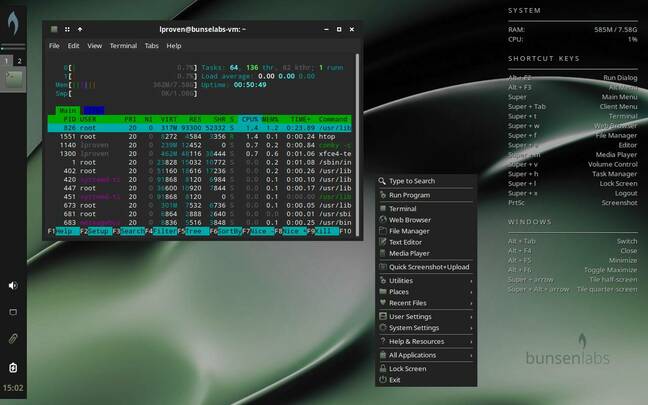Image resolution: width=648 pixels, height=405 pixels.
Task: Switch to workspace 2 in the pager
Action: click(x=18, y=61)
